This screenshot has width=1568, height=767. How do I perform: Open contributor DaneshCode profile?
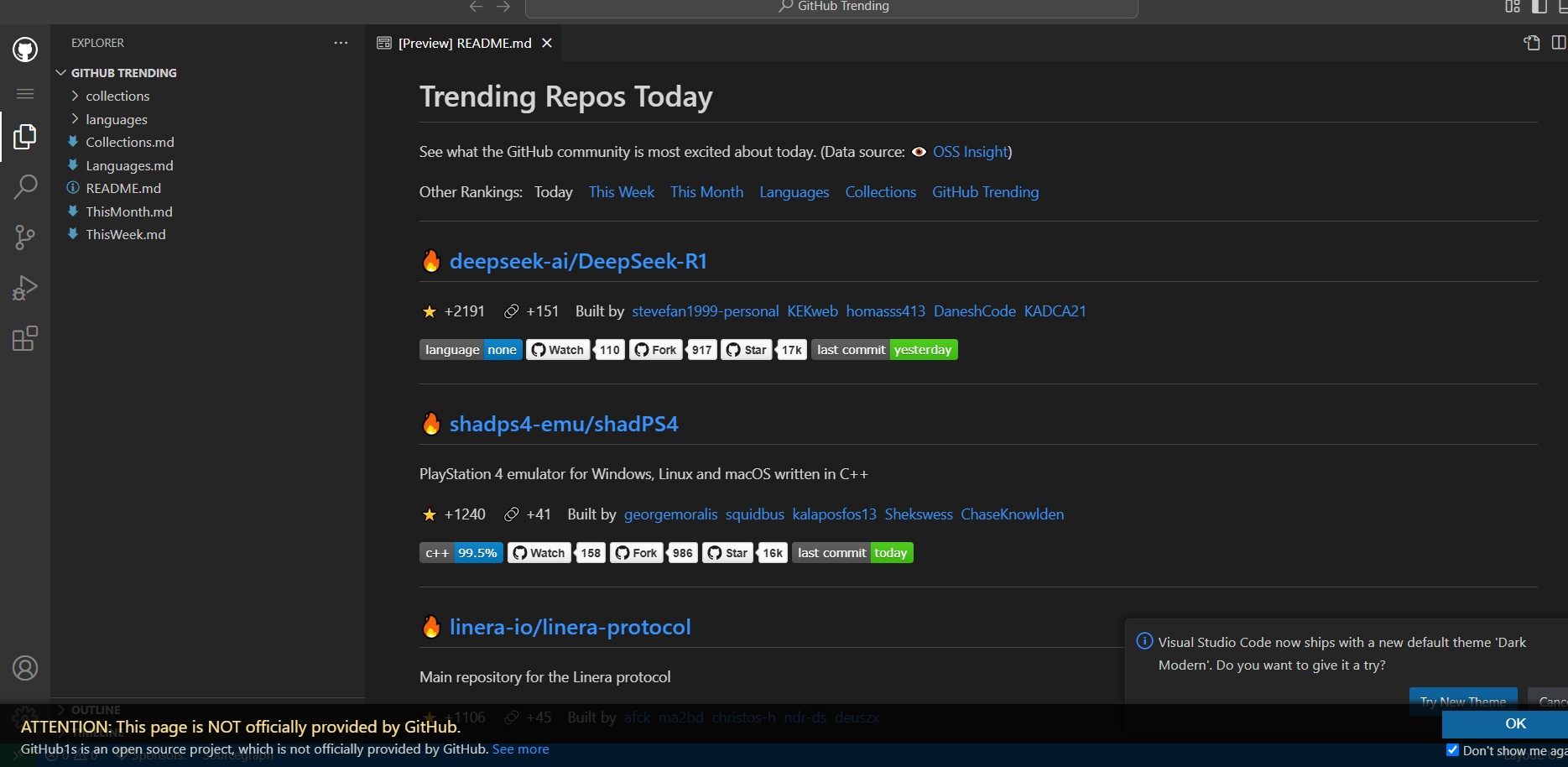pos(975,311)
